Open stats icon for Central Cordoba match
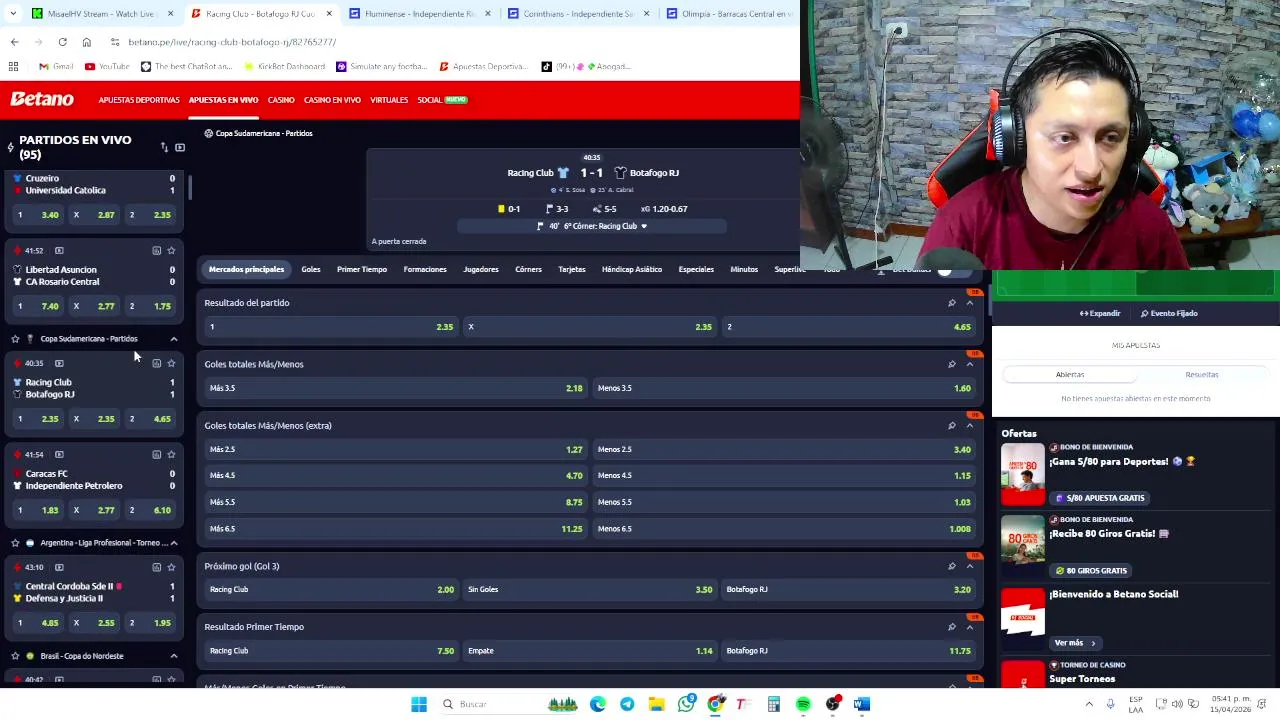 point(156,567)
